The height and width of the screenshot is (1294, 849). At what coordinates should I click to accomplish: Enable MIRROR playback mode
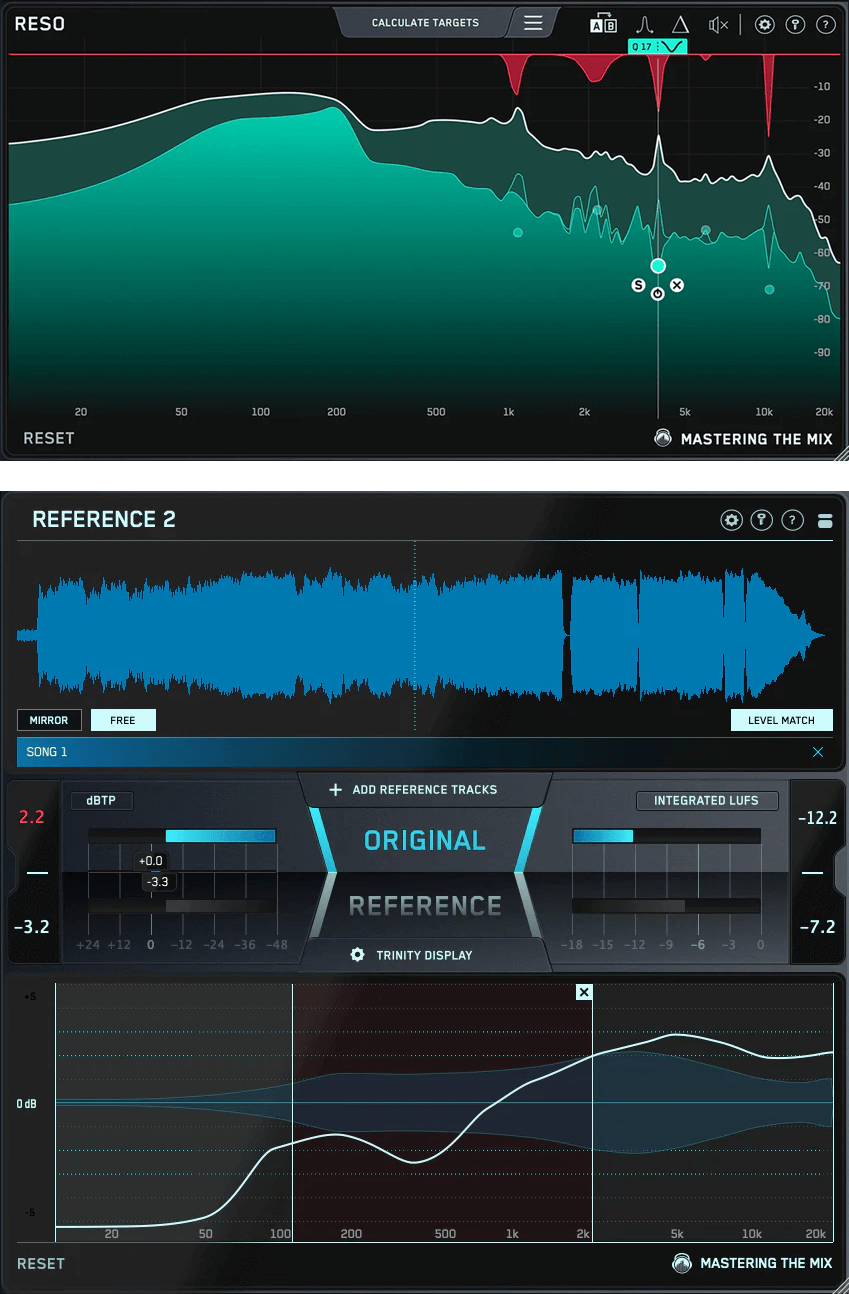point(49,720)
